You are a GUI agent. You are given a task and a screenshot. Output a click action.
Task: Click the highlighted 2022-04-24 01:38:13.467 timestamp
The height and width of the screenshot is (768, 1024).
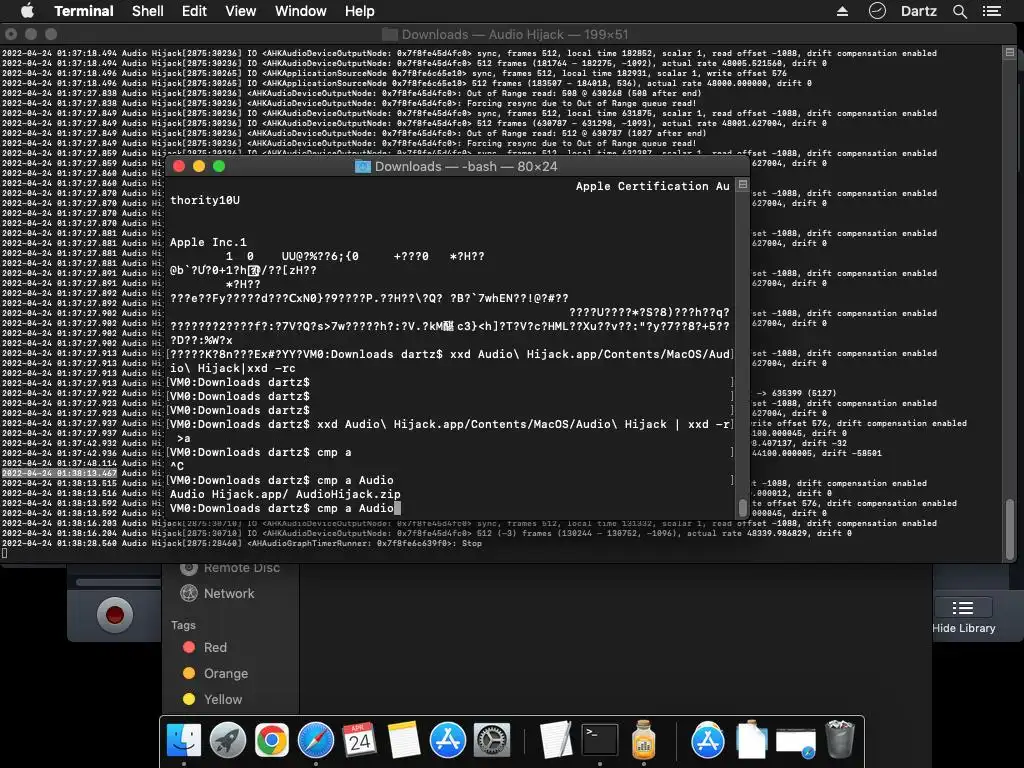[x=59, y=473]
